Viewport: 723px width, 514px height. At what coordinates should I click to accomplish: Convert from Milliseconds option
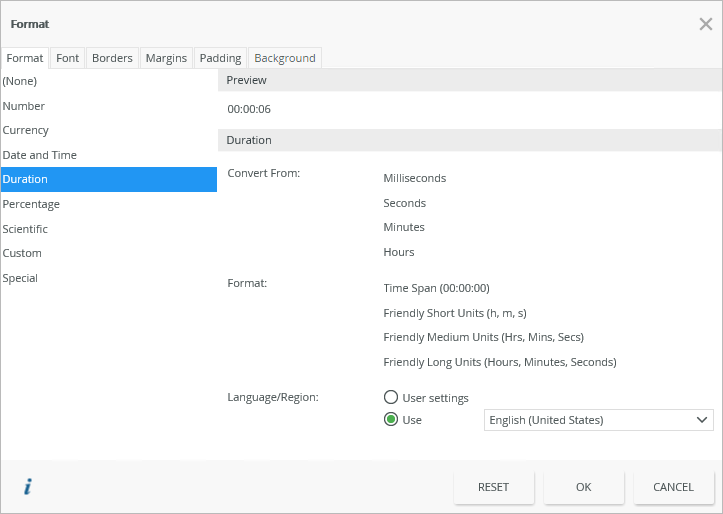415,178
